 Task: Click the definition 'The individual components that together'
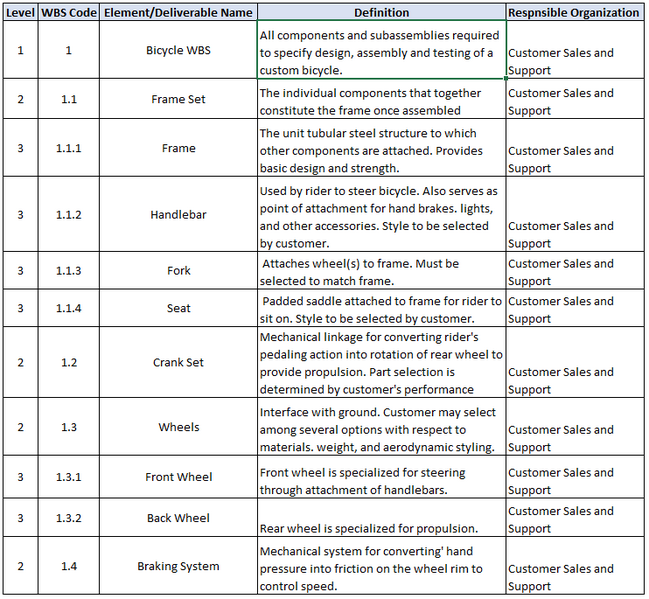pos(382,99)
